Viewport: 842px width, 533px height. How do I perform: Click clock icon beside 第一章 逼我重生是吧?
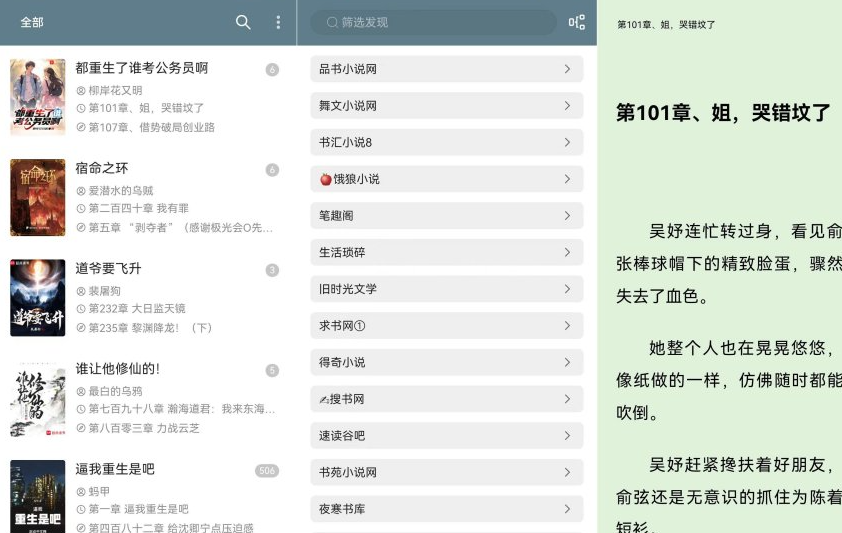81,509
